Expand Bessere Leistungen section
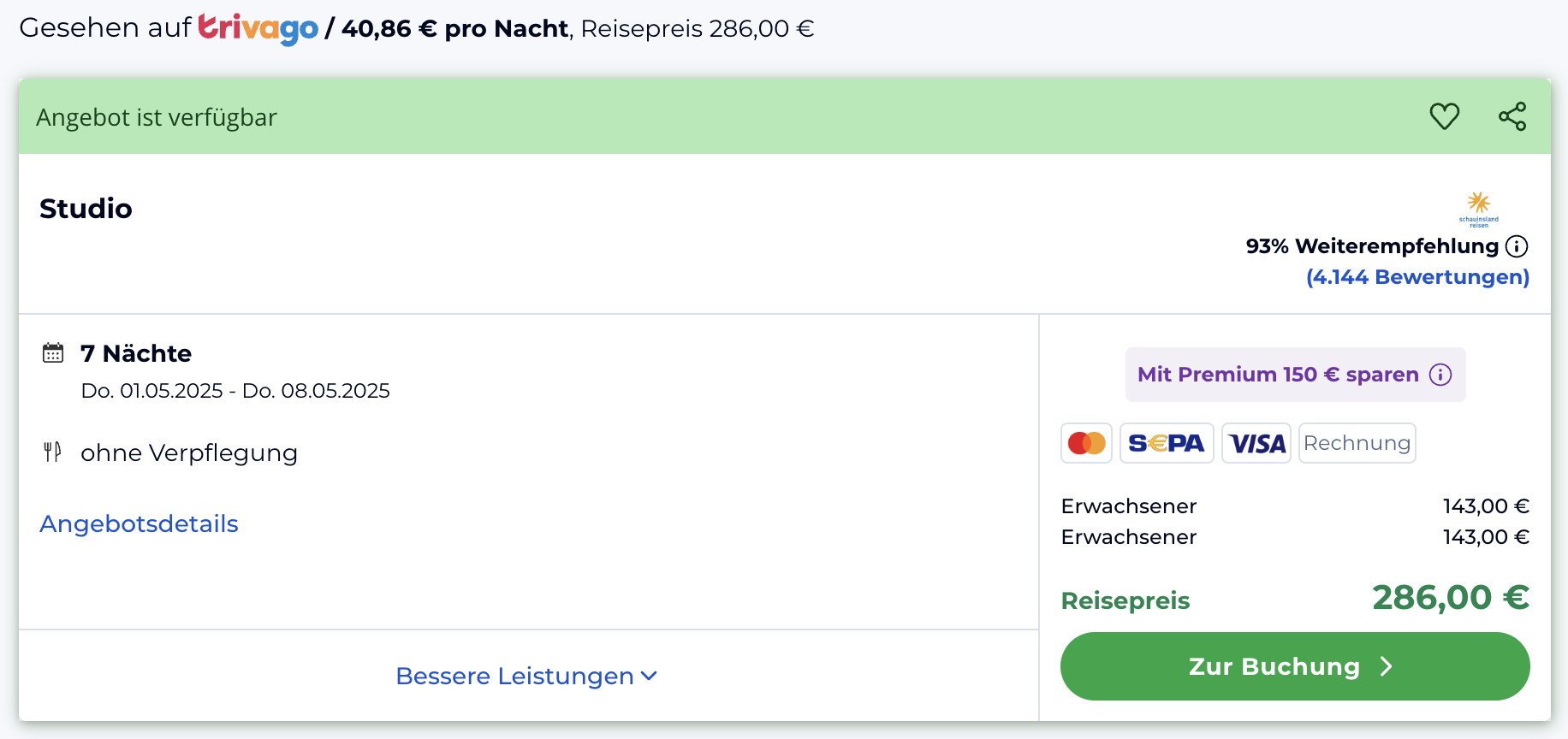1568x739 pixels. click(x=527, y=676)
